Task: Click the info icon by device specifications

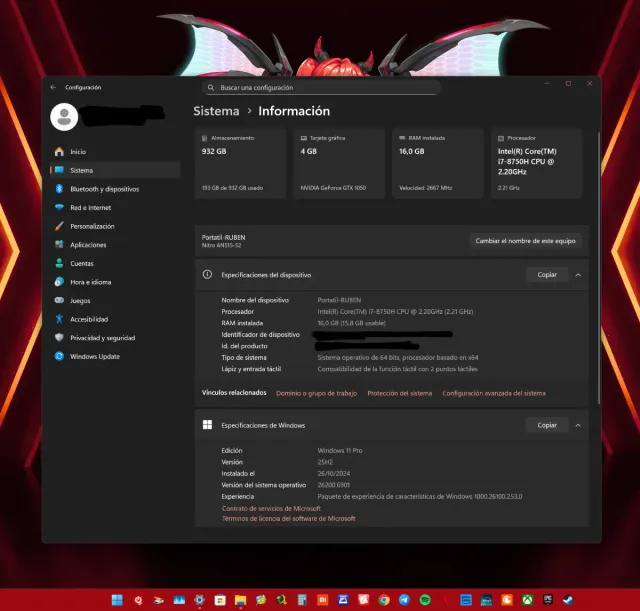Action: point(207,275)
